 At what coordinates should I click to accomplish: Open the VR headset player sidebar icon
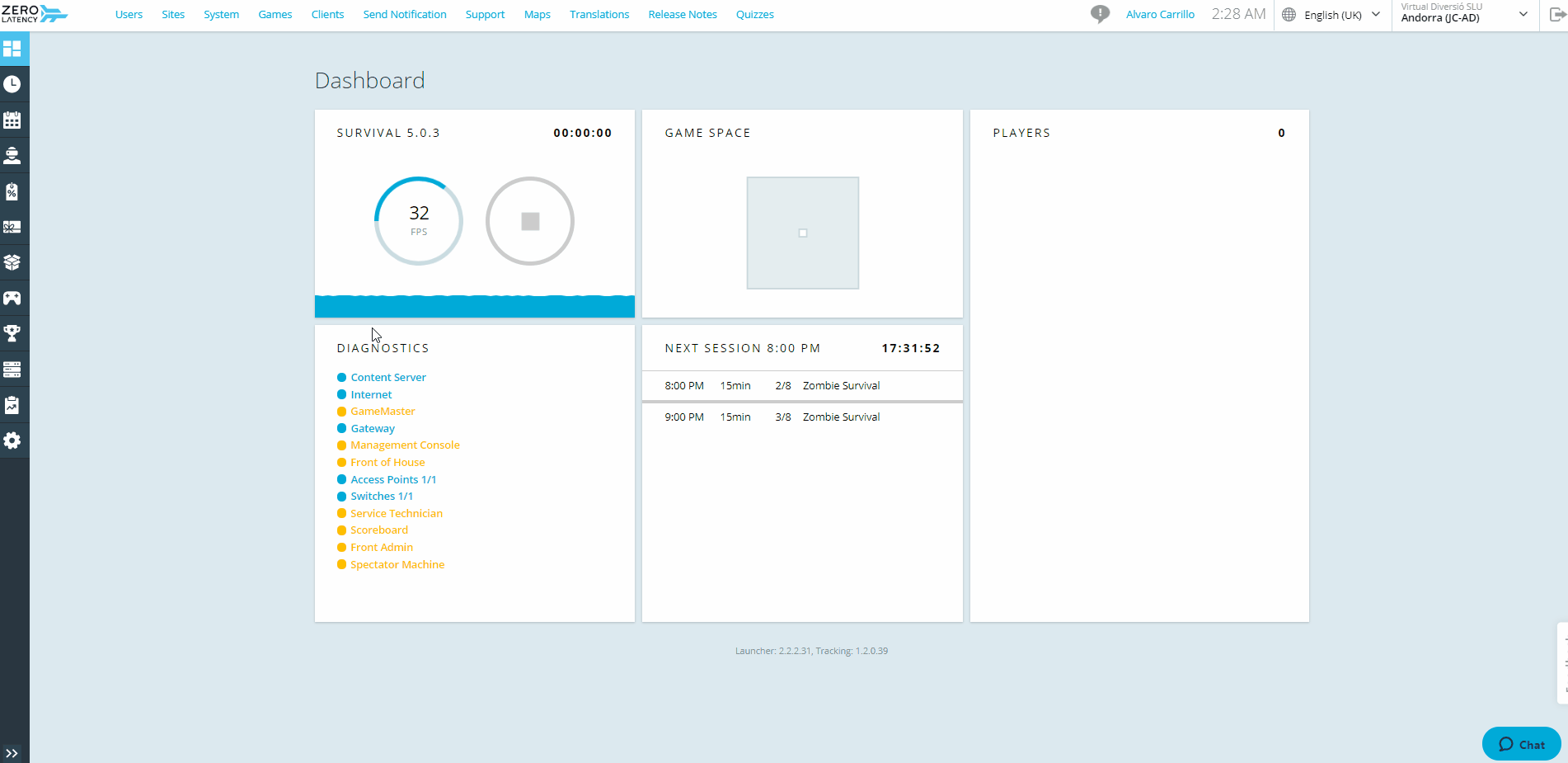point(12,155)
